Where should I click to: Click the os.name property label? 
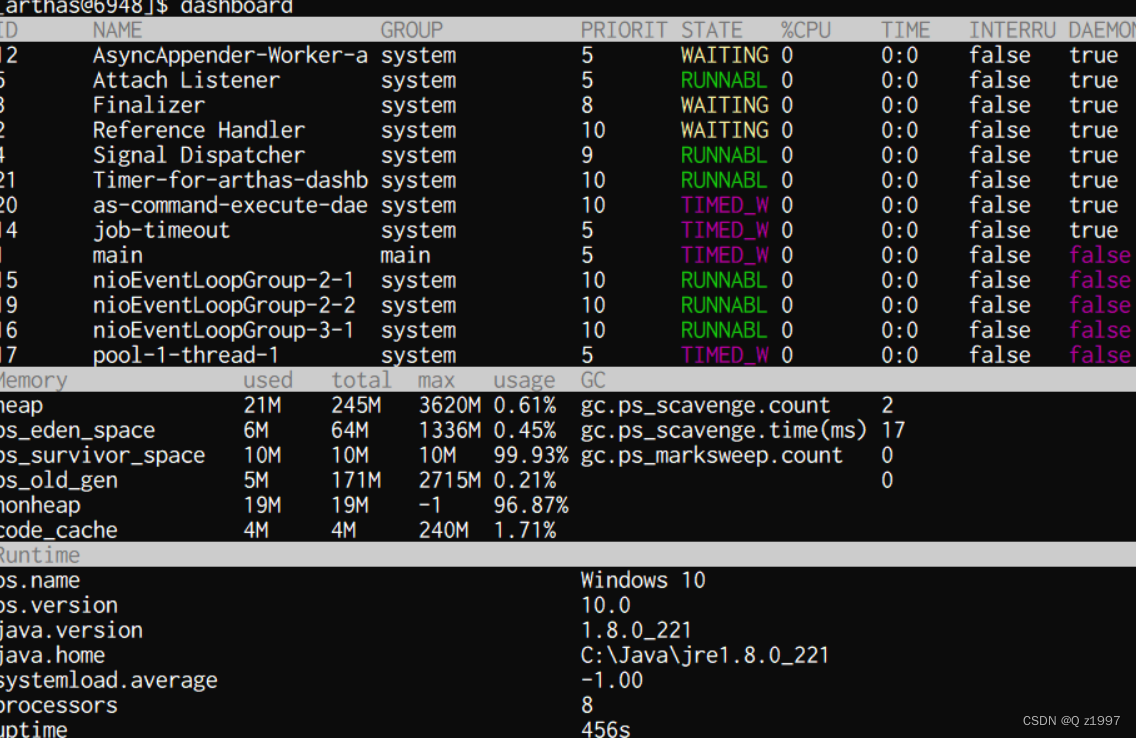click(40, 580)
